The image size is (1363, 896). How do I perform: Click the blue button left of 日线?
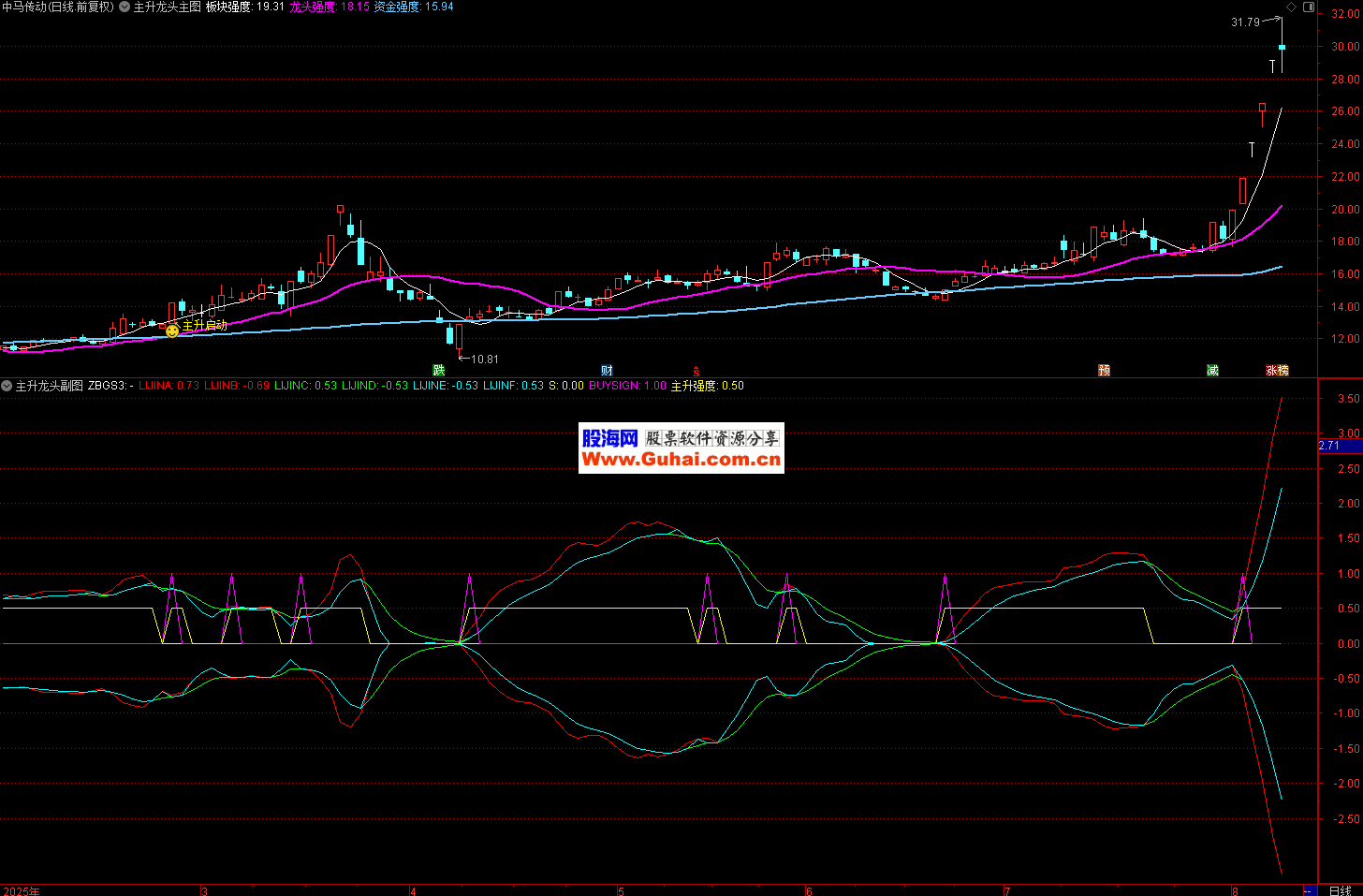click(1310, 890)
